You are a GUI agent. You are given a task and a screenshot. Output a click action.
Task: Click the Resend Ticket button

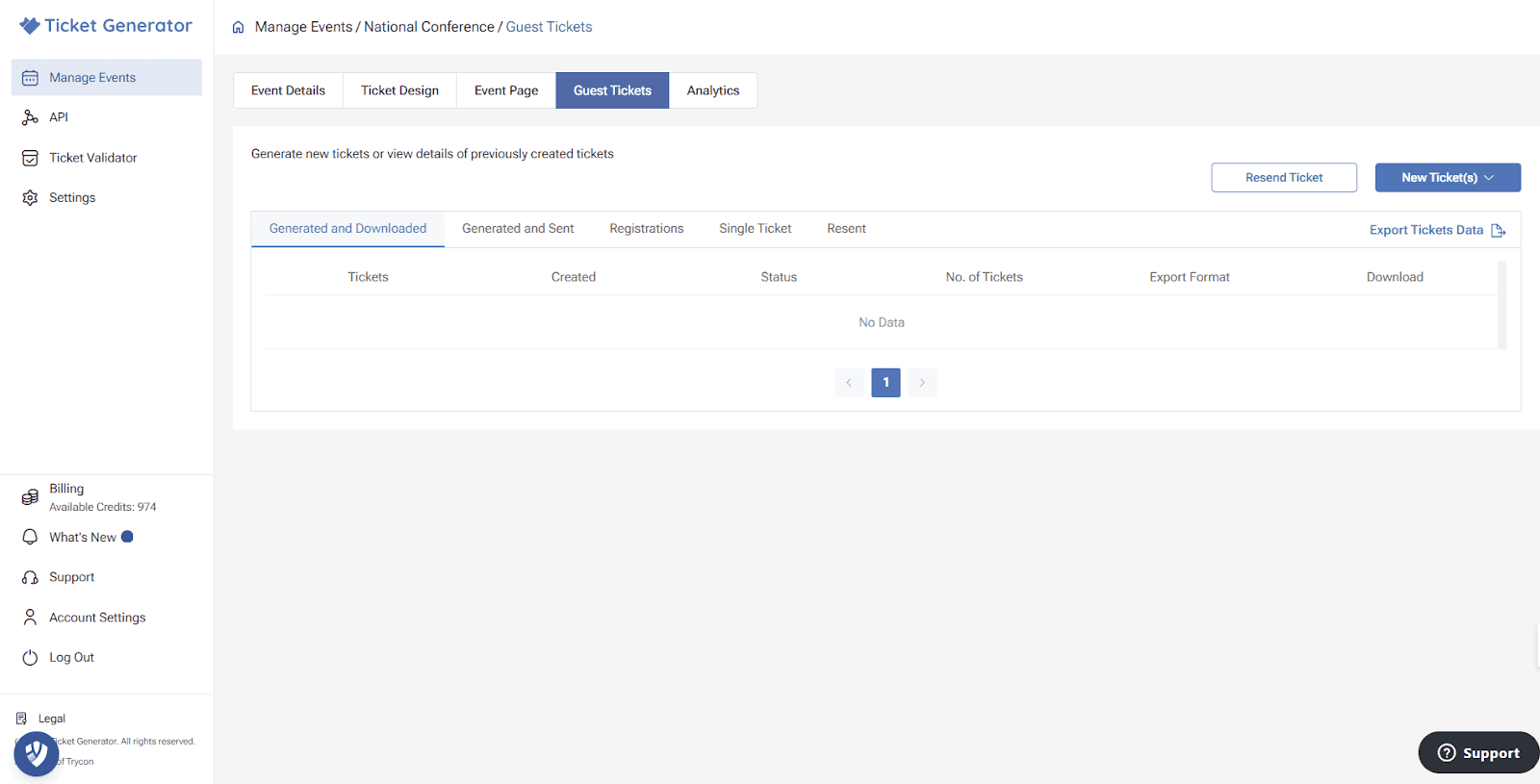1284,178
